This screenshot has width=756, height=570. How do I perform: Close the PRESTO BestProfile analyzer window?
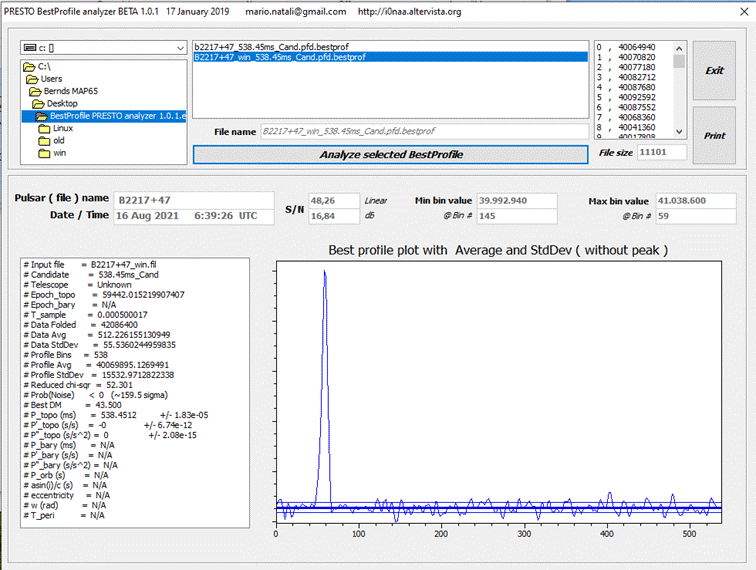tap(744, 12)
